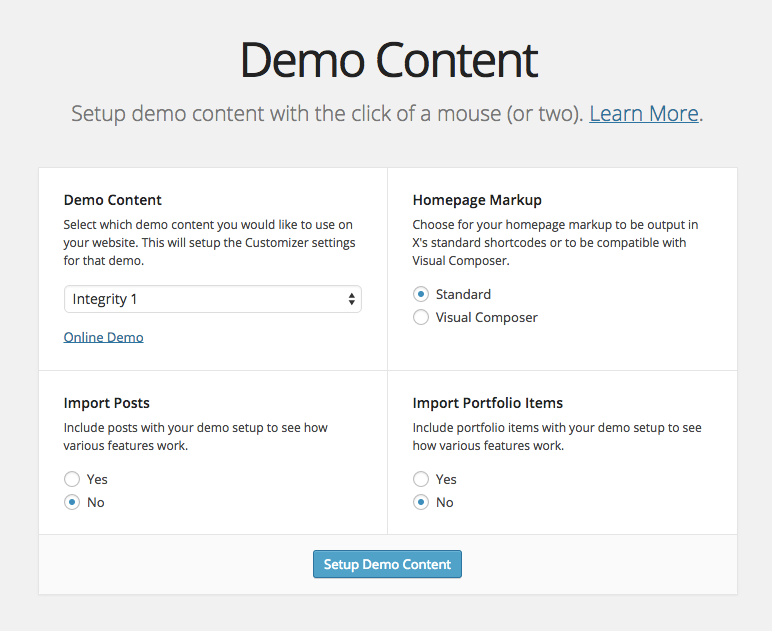
Task: Click the Import Portfolio Items heading
Action: (487, 403)
